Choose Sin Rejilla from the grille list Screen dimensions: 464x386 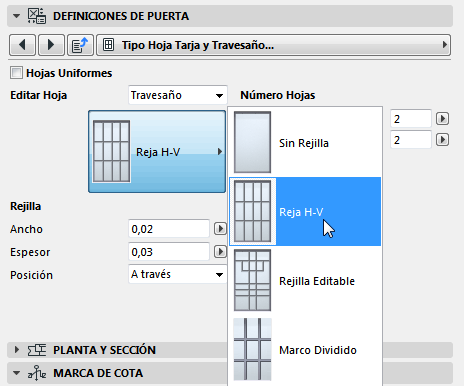tap(305, 143)
